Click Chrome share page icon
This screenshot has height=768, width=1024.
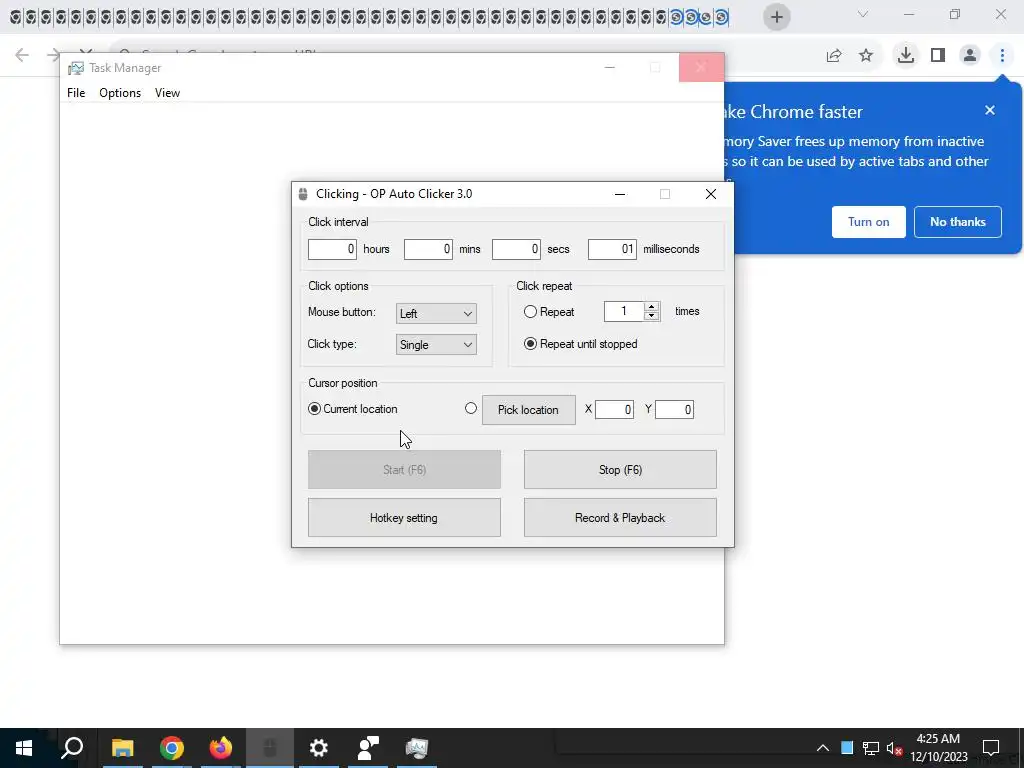pyautogui.click(x=833, y=56)
